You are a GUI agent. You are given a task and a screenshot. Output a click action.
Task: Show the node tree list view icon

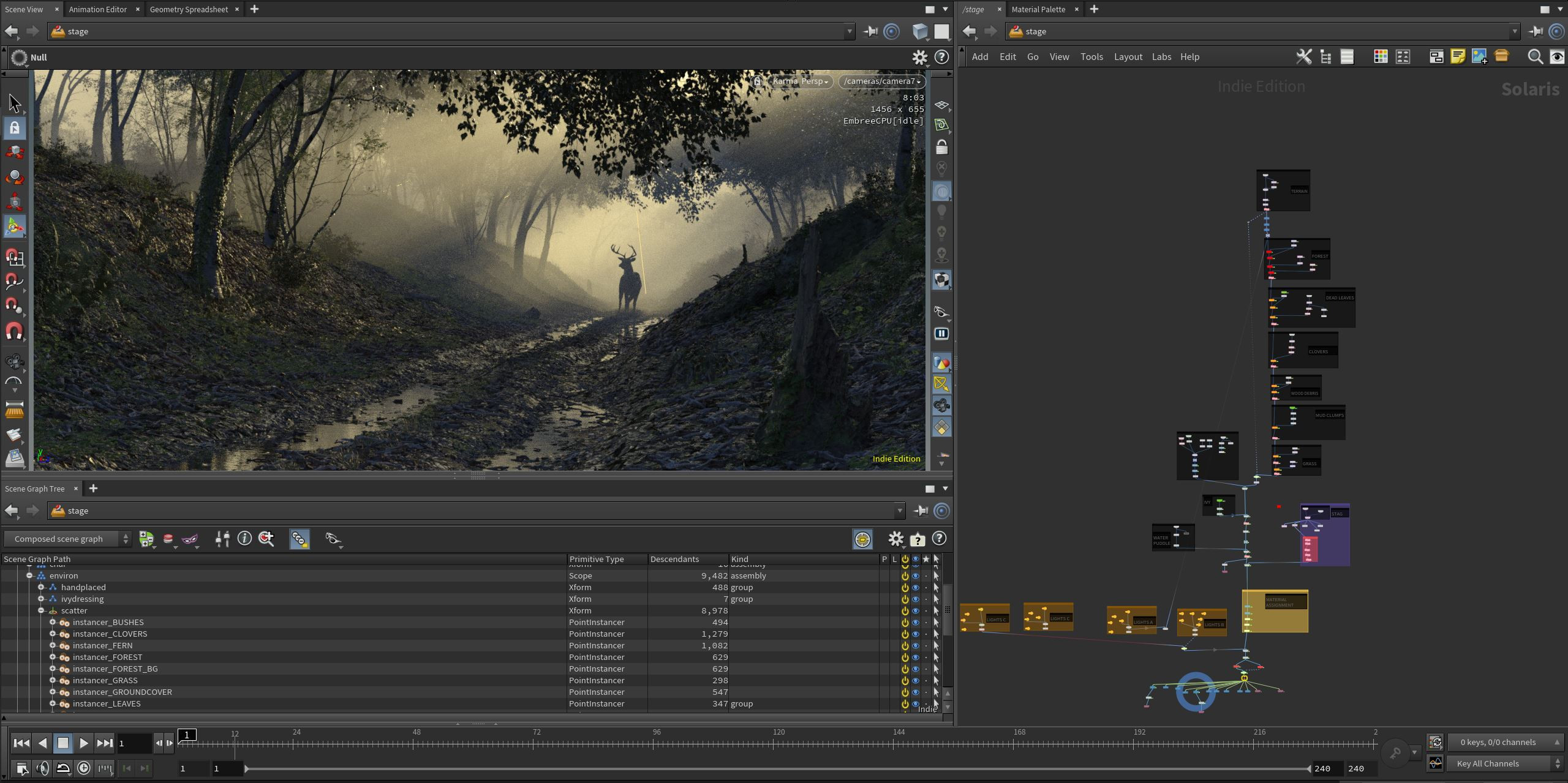[1326, 57]
